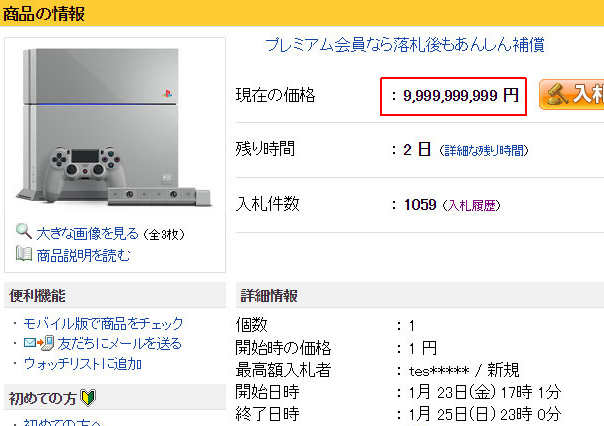Open 入札履歴 bid history link
This screenshot has width=604, height=426.
coord(472,205)
